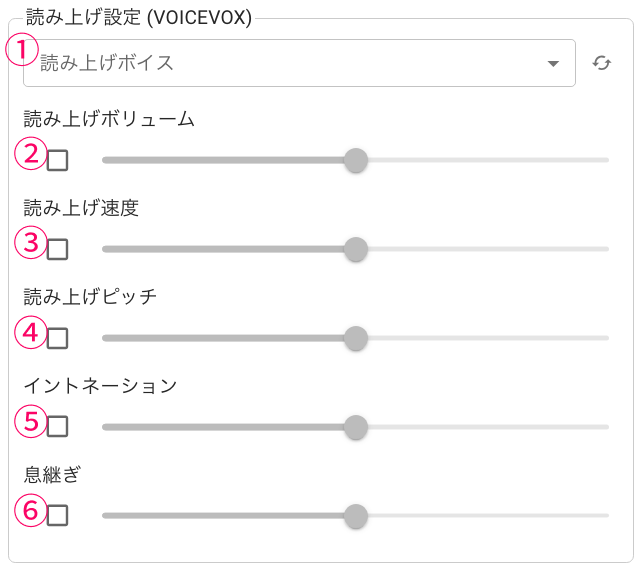Enable the 息継ぎ checkbox
Image resolution: width=642 pixels, height=573 pixels.
(58, 516)
